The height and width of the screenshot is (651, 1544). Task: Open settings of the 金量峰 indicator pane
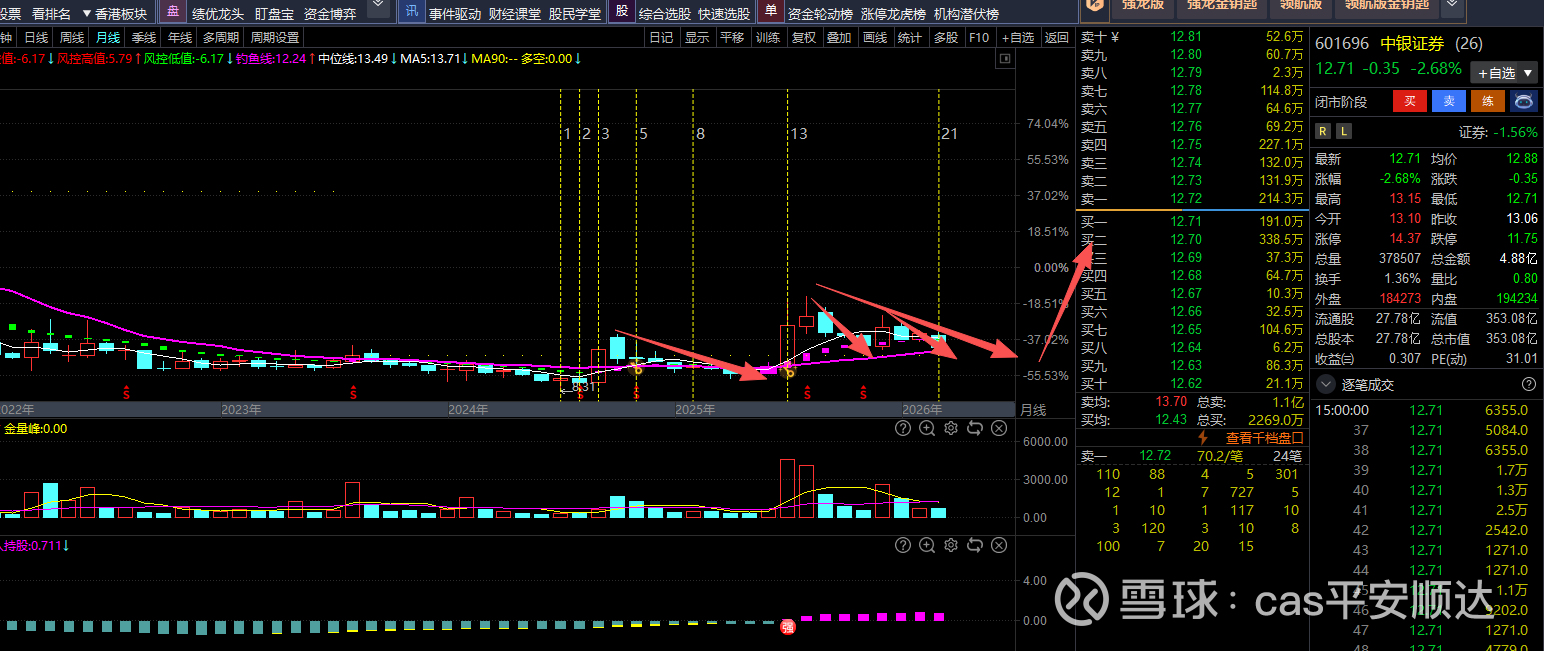click(951, 428)
